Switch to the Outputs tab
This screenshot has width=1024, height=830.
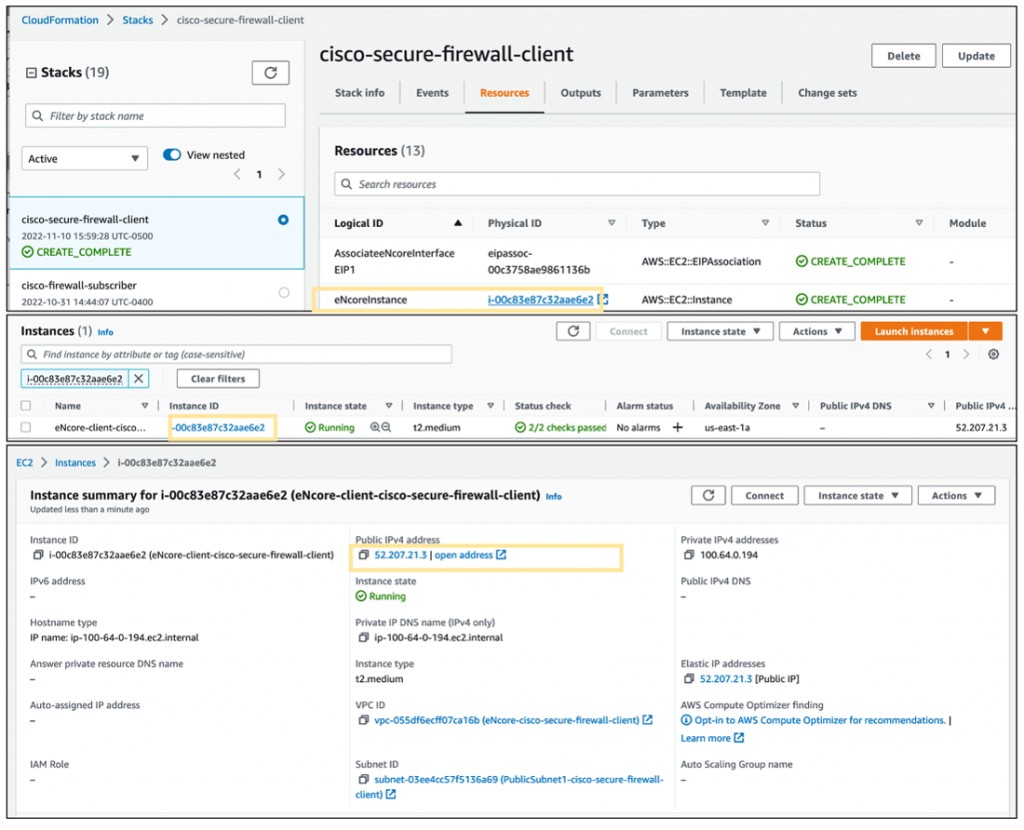580,93
